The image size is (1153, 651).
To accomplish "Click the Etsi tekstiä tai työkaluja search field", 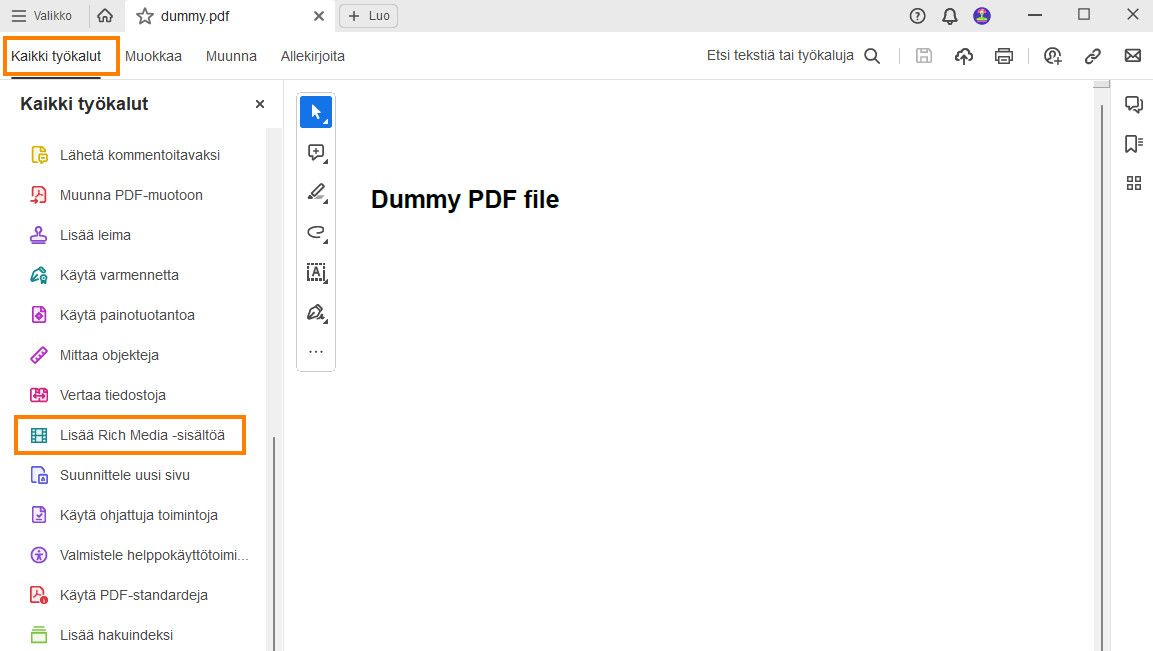I will (780, 56).
